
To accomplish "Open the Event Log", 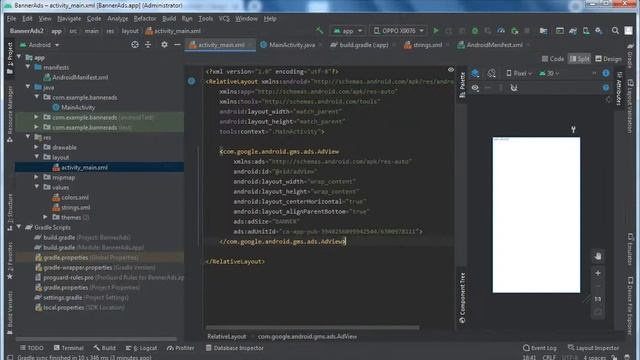I will click(540, 348).
